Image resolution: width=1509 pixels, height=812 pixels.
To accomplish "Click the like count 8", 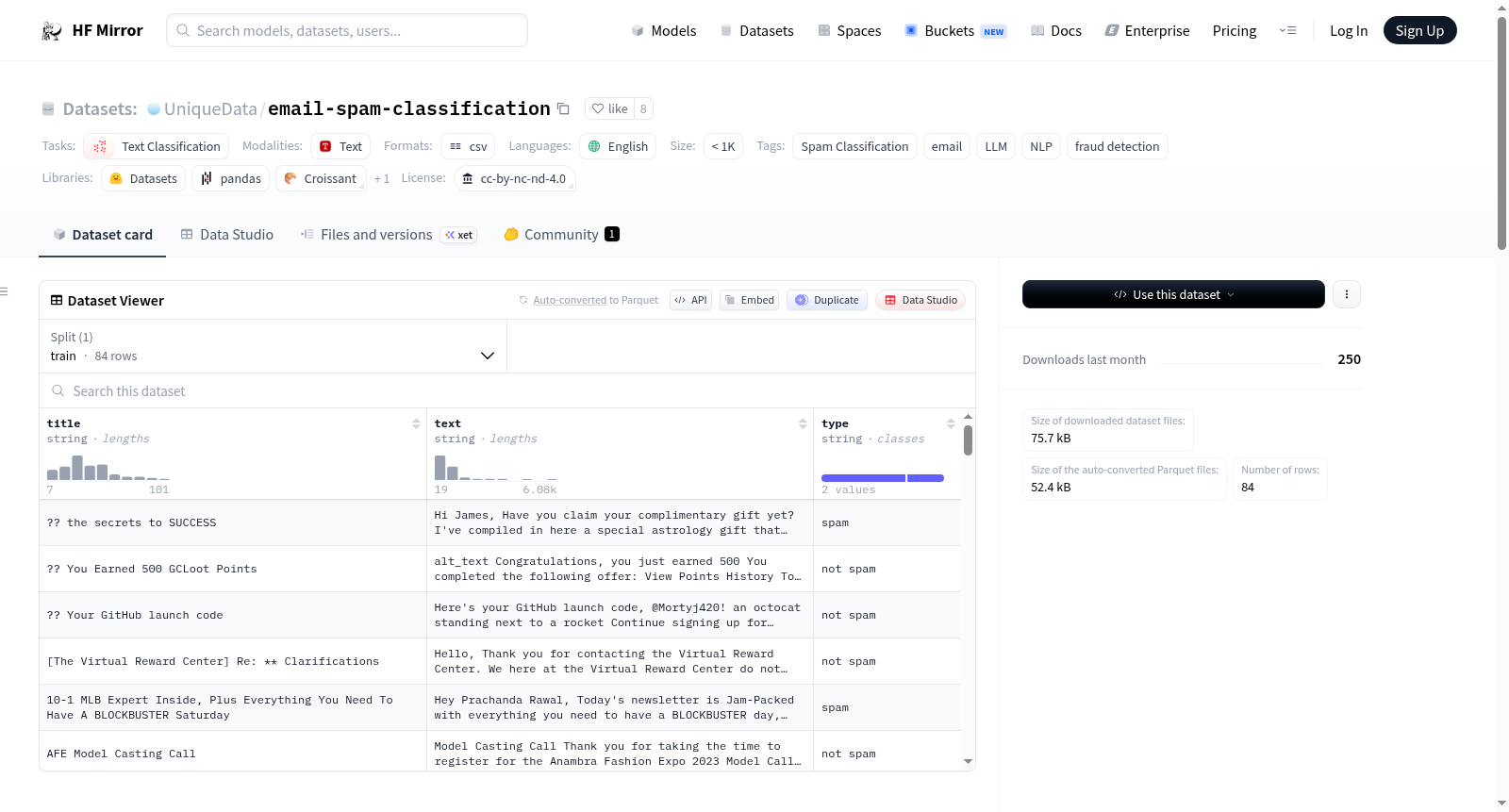I will 643,108.
